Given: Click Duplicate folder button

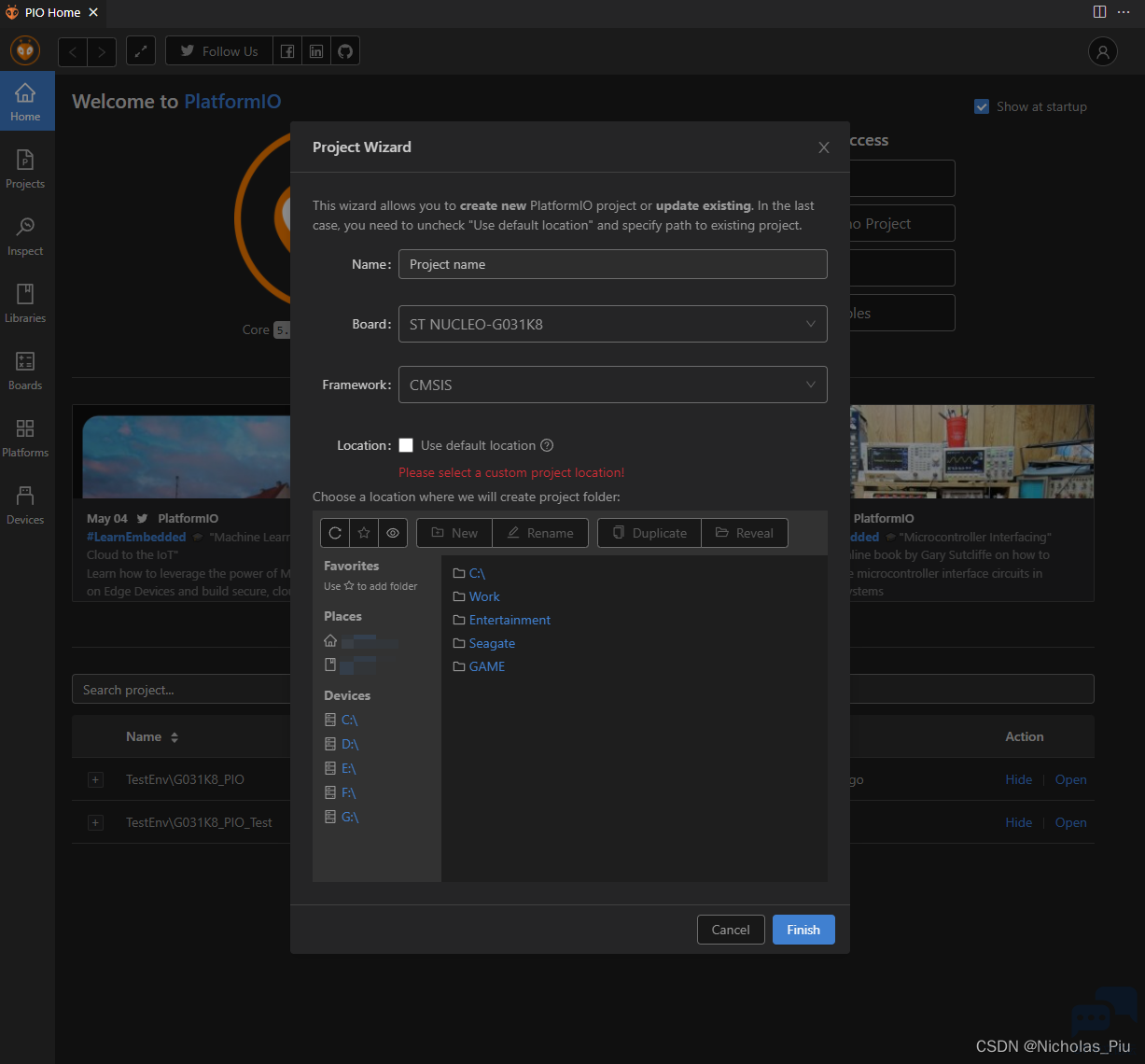Looking at the screenshot, I should pos(649,533).
